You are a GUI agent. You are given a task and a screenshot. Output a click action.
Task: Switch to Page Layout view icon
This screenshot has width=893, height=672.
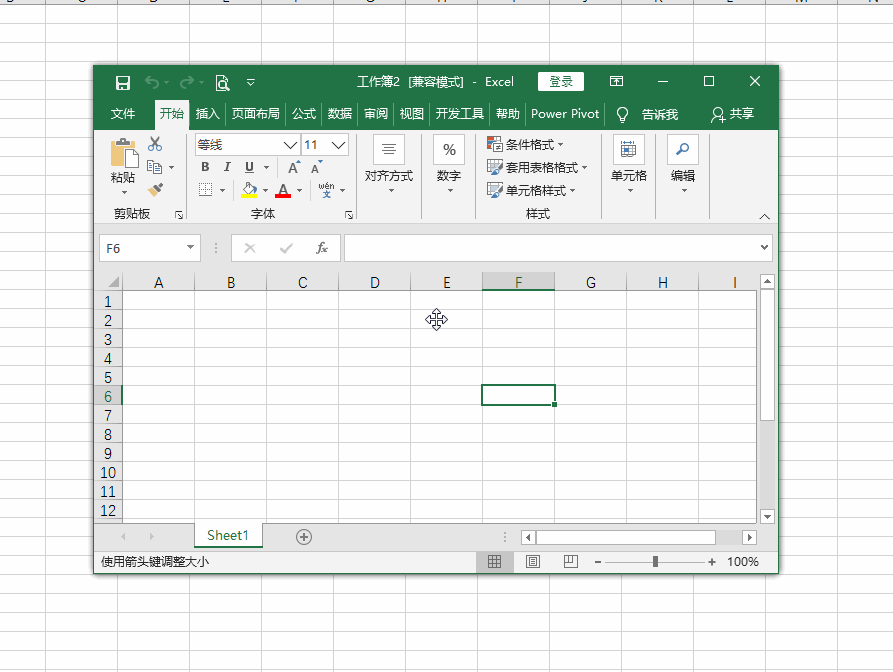click(x=532, y=562)
